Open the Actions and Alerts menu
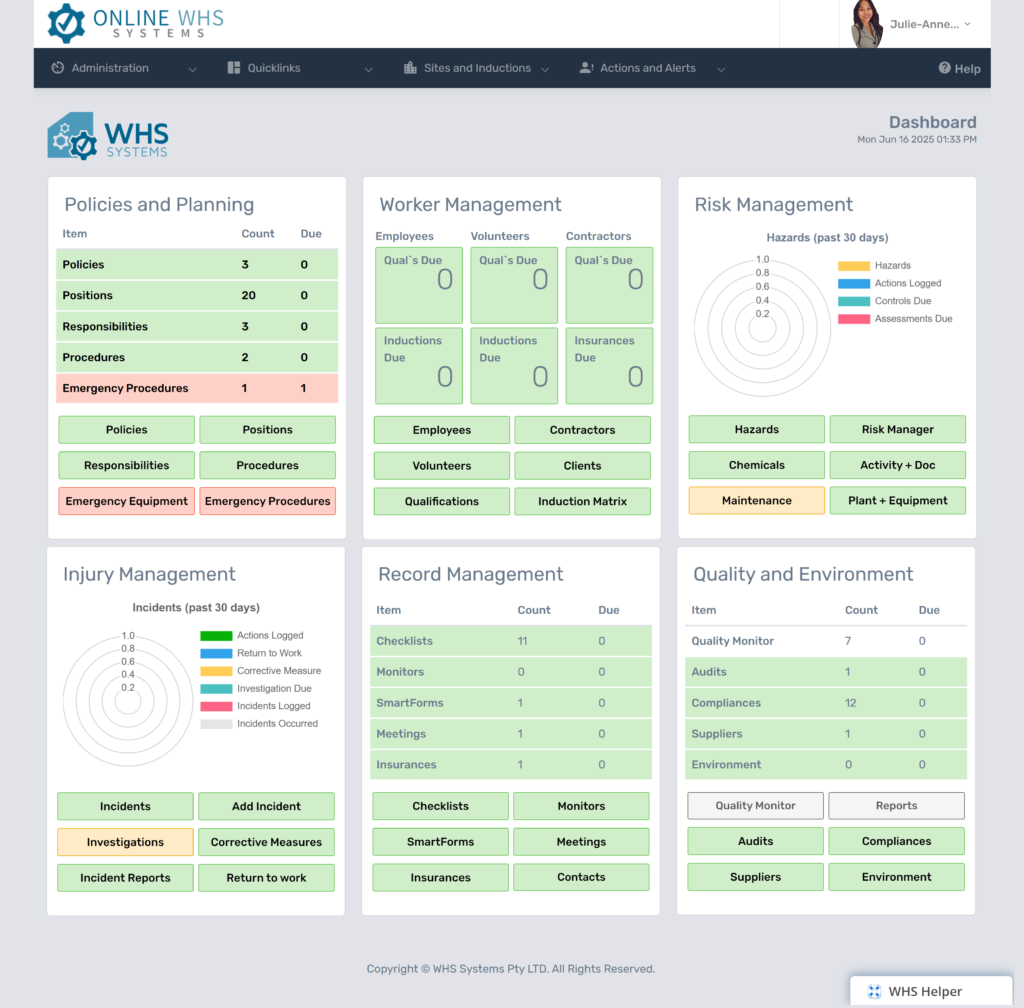Viewport: 1024px width, 1008px height. 647,68
